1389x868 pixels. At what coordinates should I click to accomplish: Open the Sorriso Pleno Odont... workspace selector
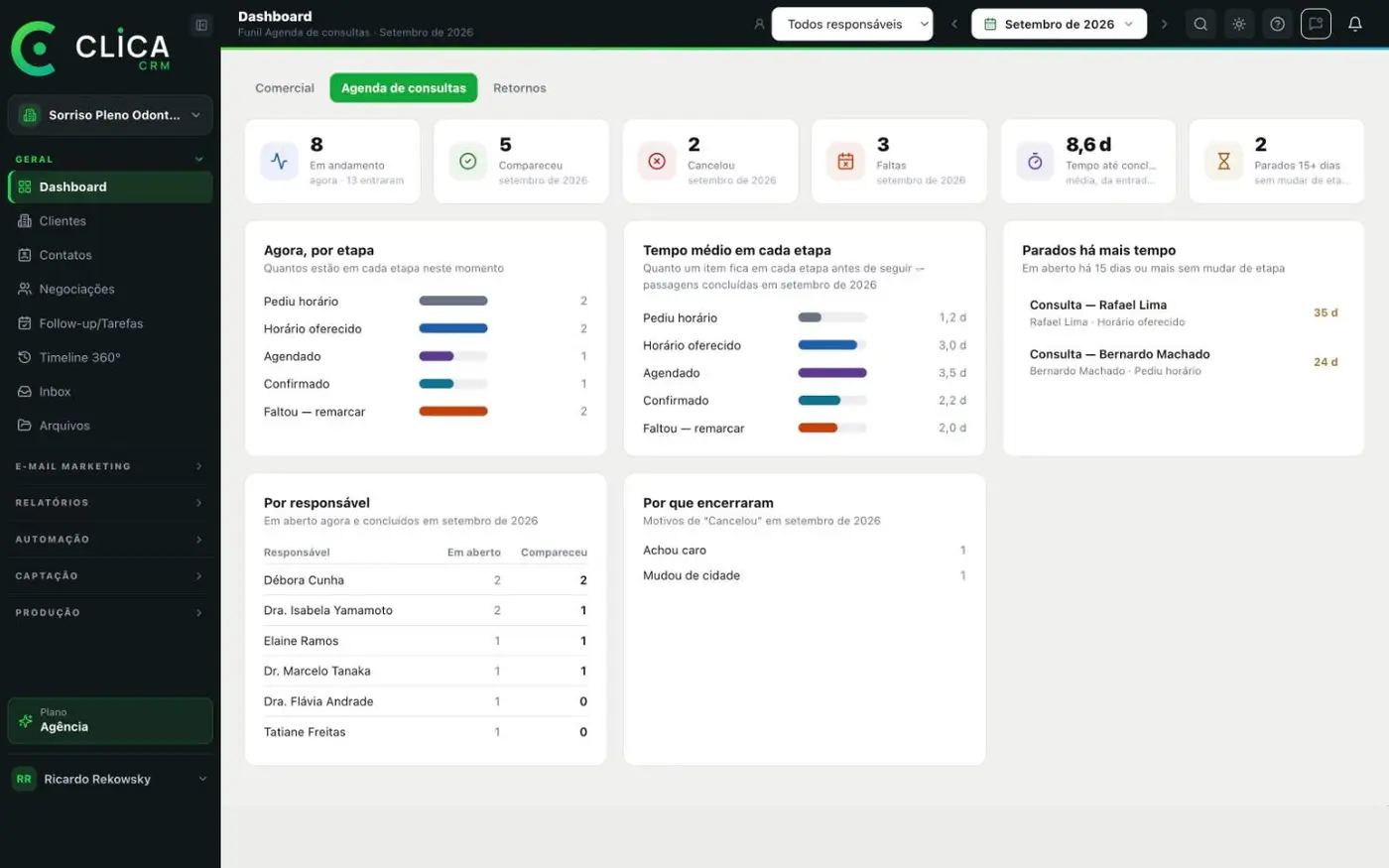pyautogui.click(x=110, y=115)
